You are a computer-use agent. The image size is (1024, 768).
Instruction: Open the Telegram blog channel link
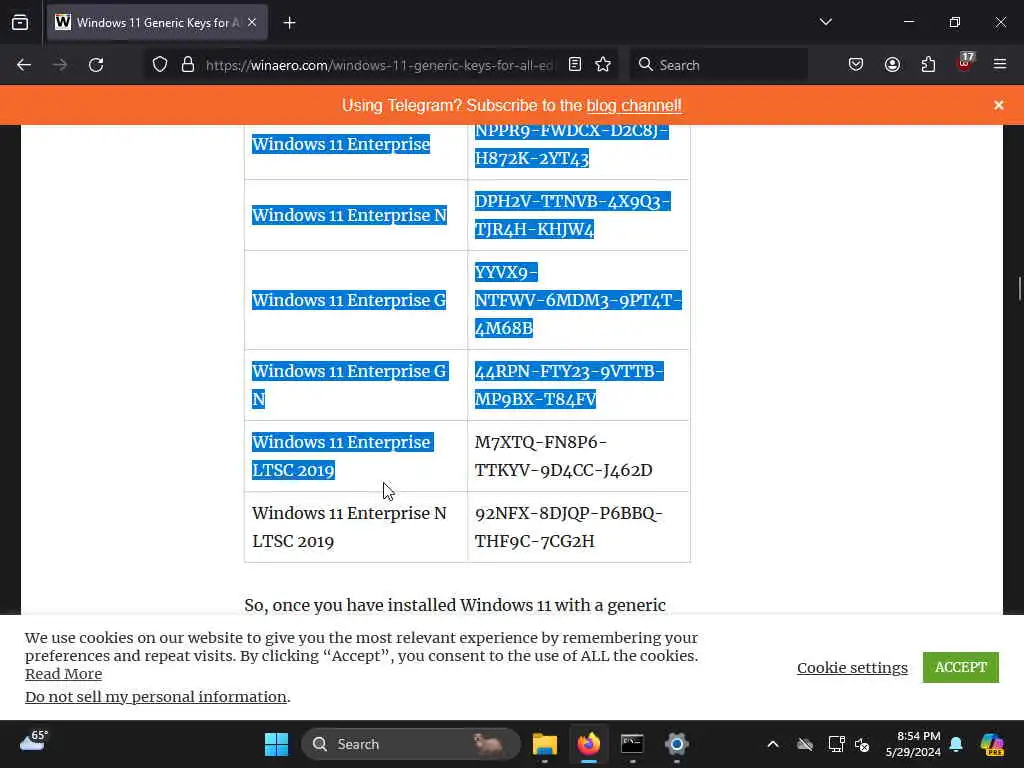(x=633, y=105)
